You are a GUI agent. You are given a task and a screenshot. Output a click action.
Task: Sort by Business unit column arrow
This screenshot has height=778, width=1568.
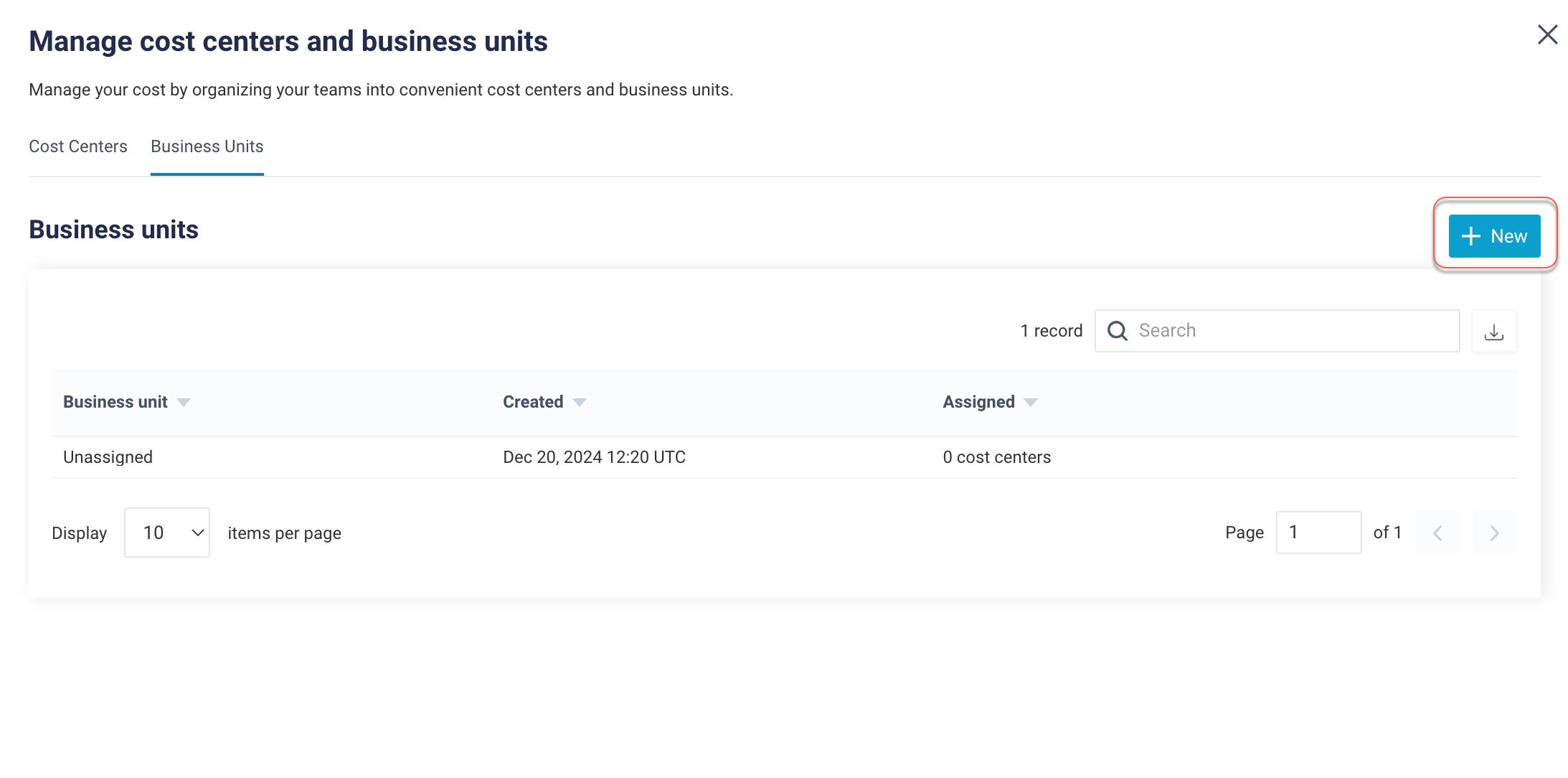click(184, 403)
